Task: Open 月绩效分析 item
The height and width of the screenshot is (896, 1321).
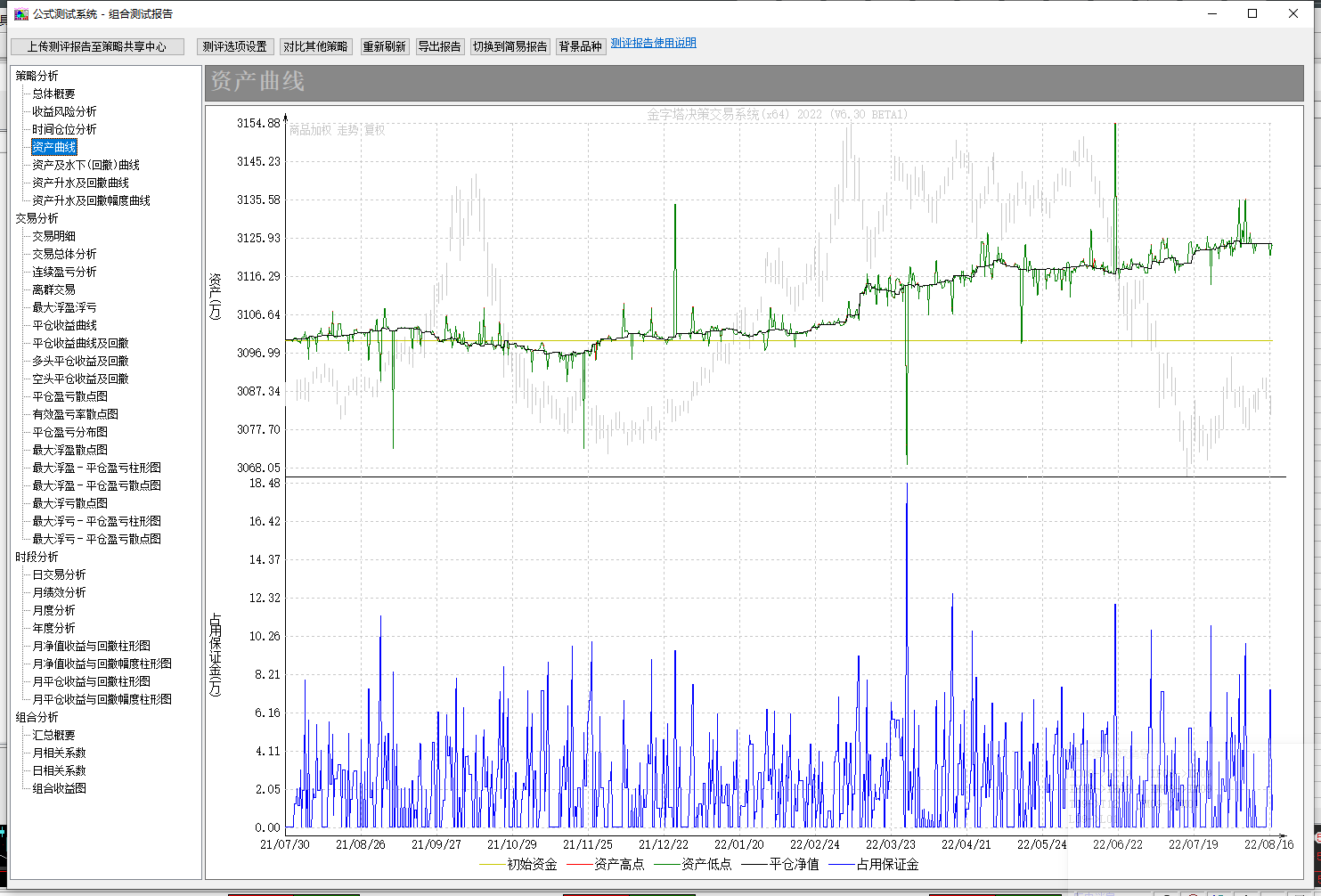Action: coord(60,592)
